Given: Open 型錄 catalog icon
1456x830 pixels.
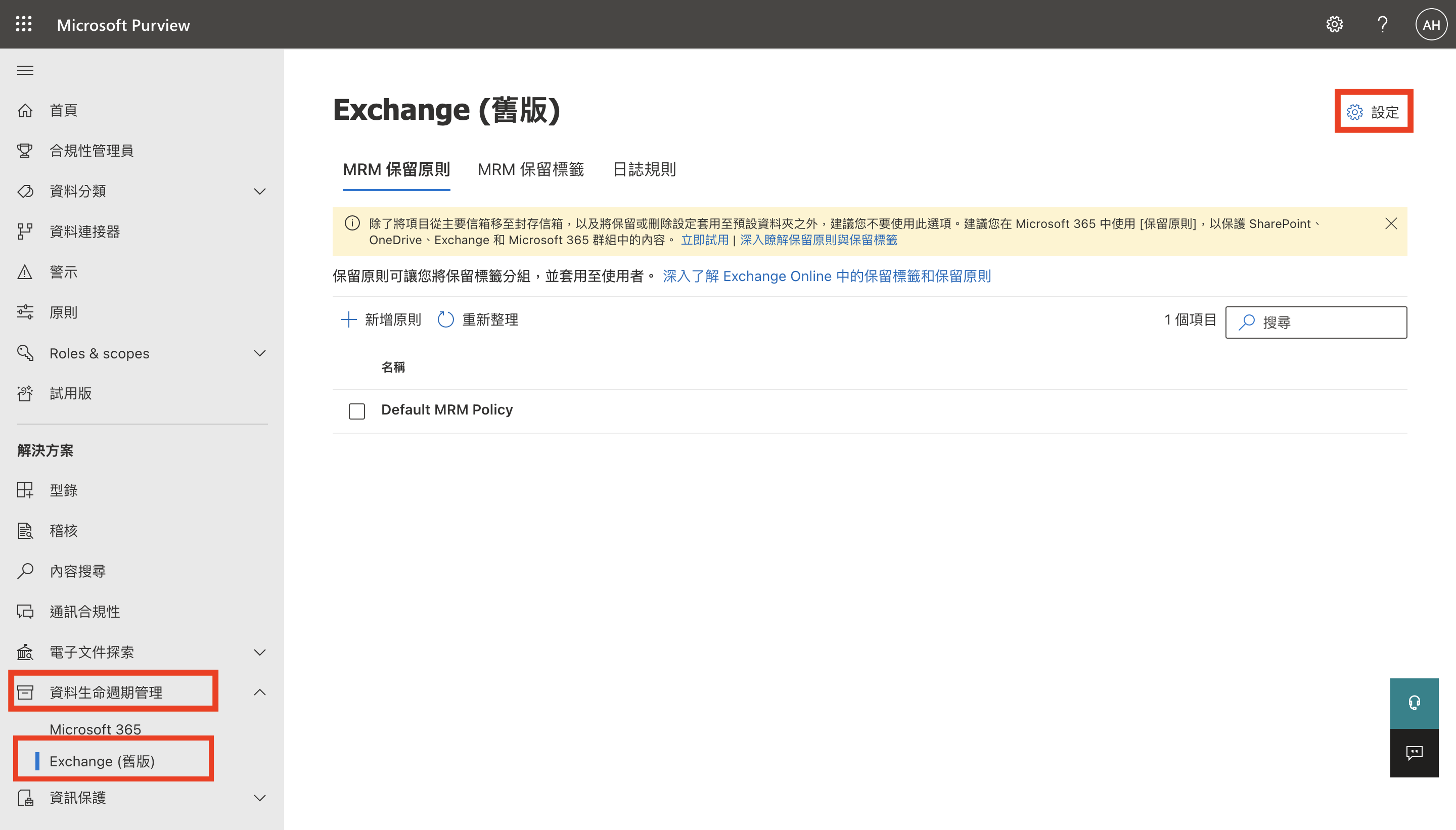Looking at the screenshot, I should [x=25, y=490].
